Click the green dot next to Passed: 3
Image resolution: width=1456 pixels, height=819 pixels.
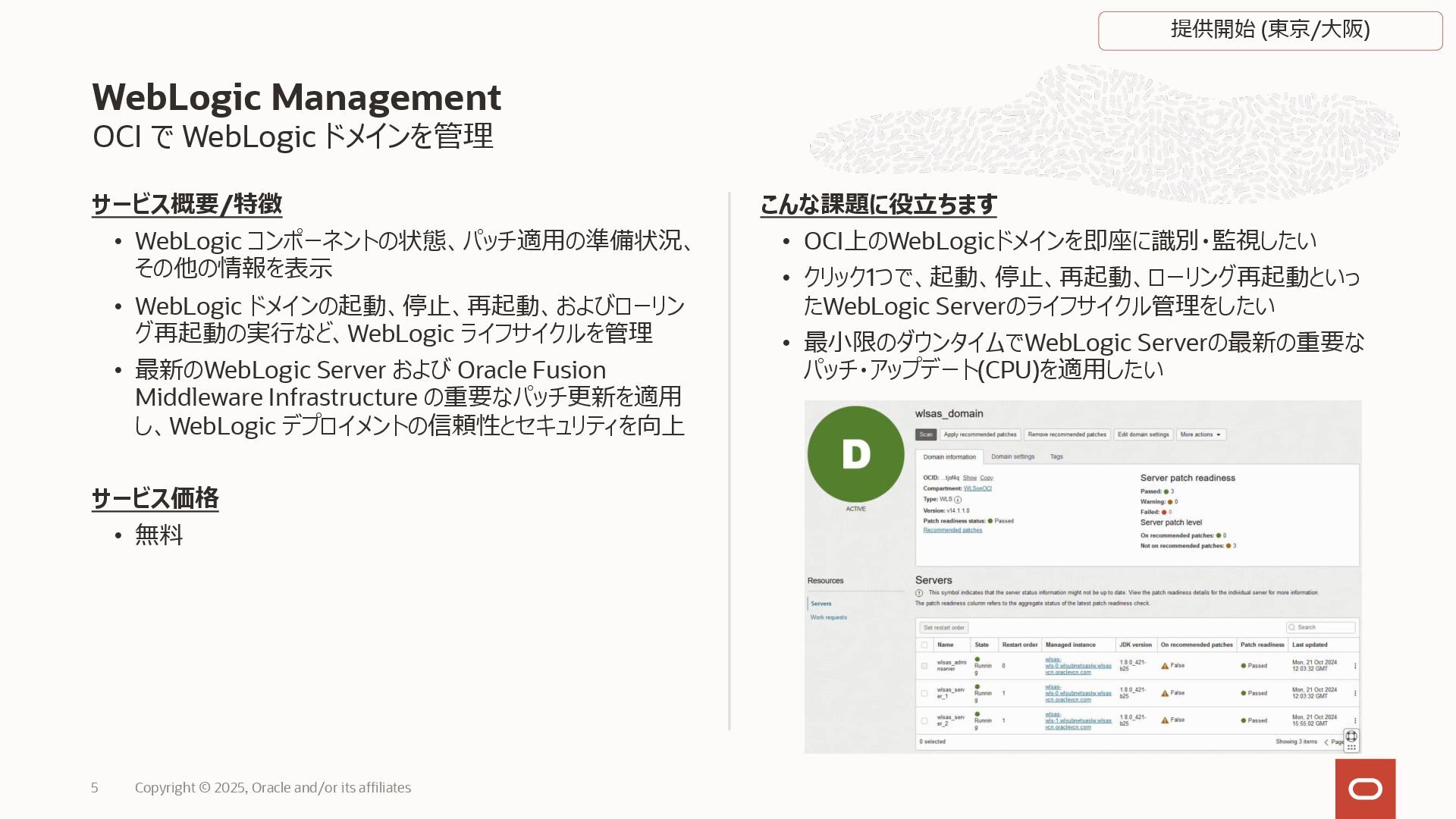pos(1166,491)
